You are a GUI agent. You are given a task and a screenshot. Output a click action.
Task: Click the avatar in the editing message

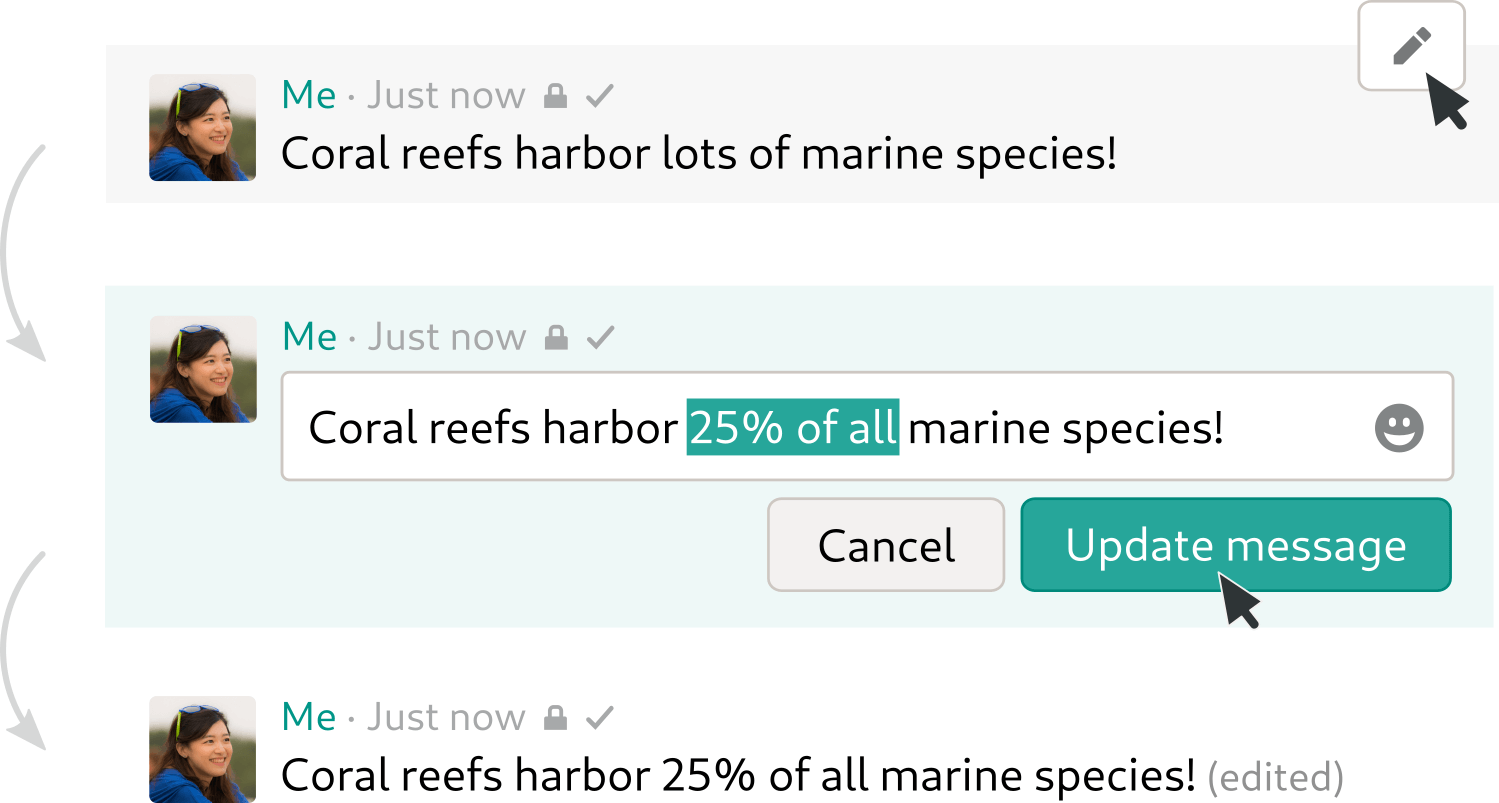coord(203,369)
